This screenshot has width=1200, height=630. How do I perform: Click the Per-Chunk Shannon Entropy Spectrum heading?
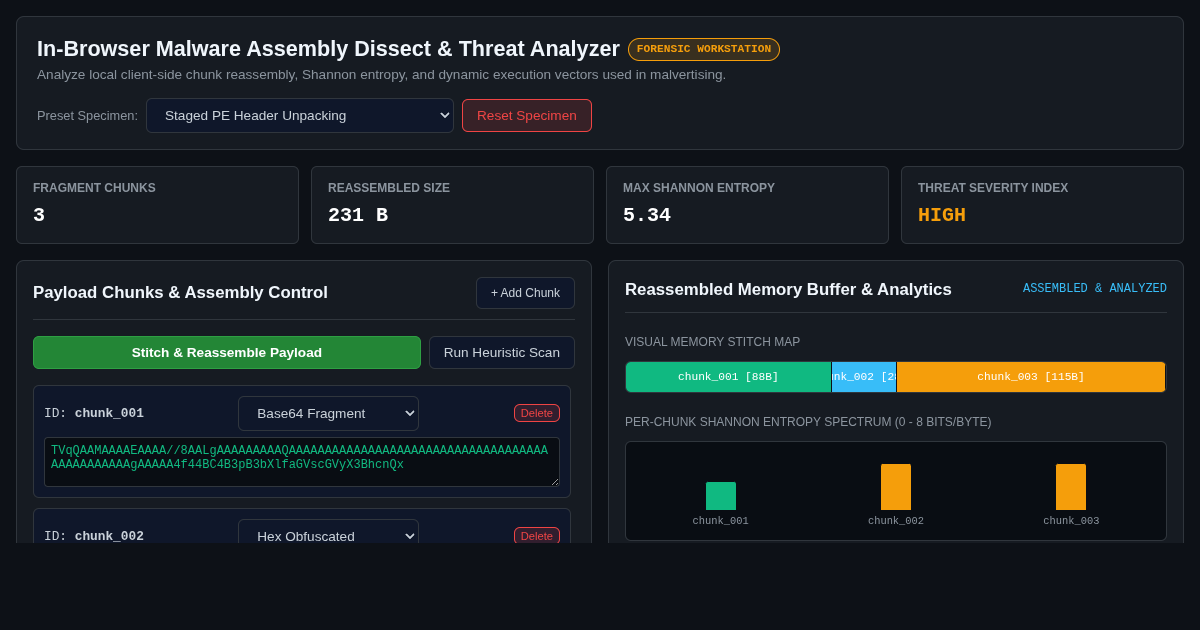tap(808, 422)
